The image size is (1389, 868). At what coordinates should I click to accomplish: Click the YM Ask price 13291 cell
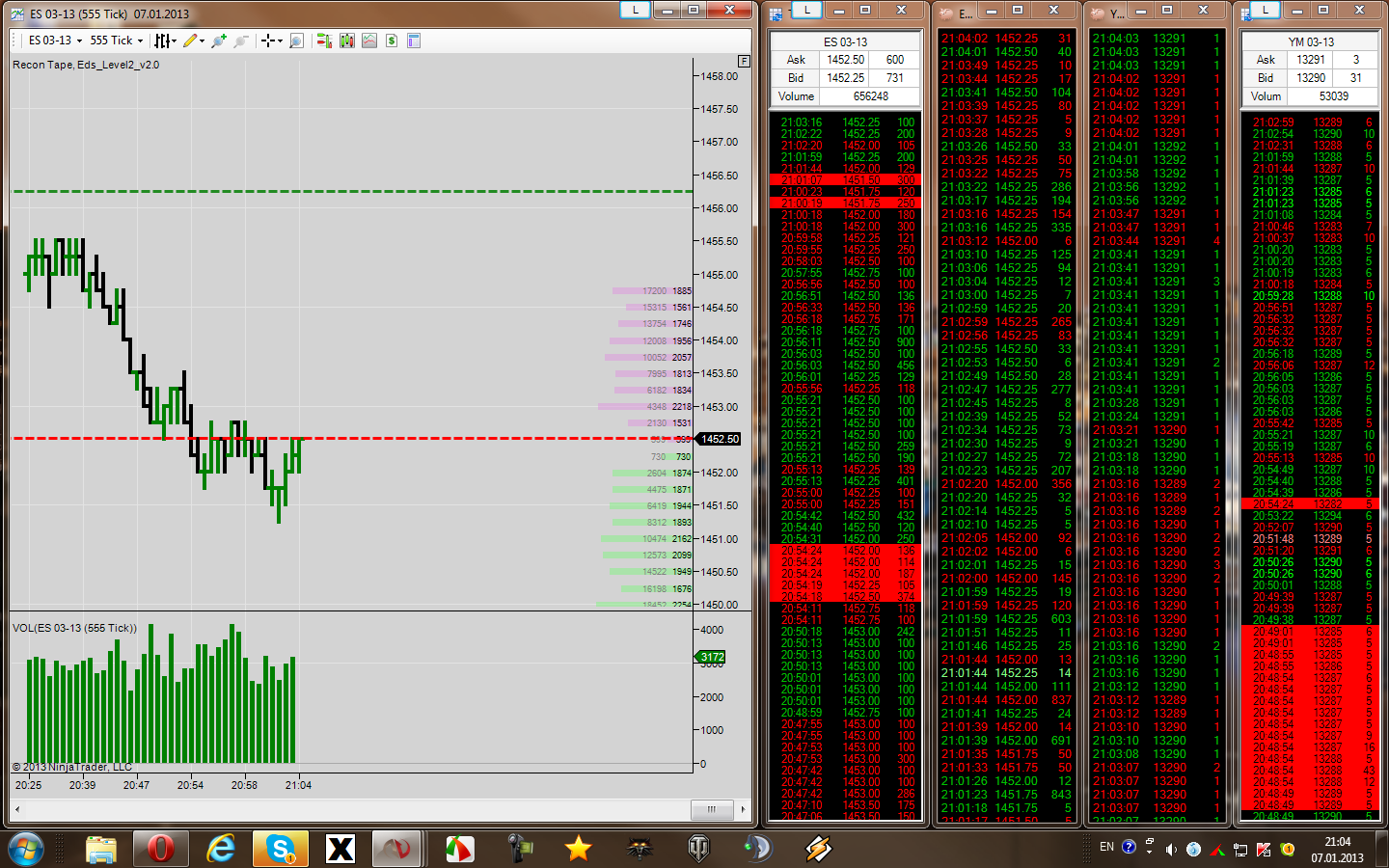[1311, 60]
